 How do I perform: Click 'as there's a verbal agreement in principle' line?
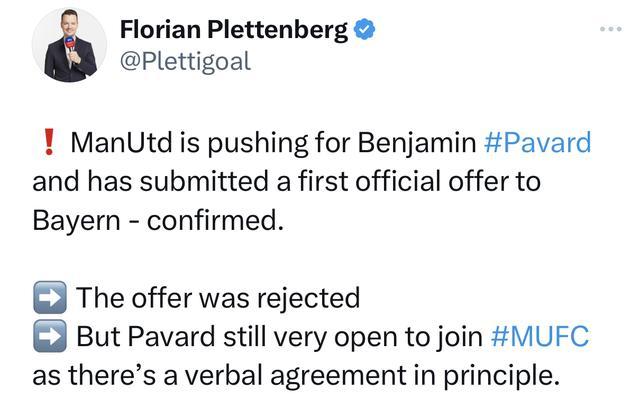click(x=296, y=376)
